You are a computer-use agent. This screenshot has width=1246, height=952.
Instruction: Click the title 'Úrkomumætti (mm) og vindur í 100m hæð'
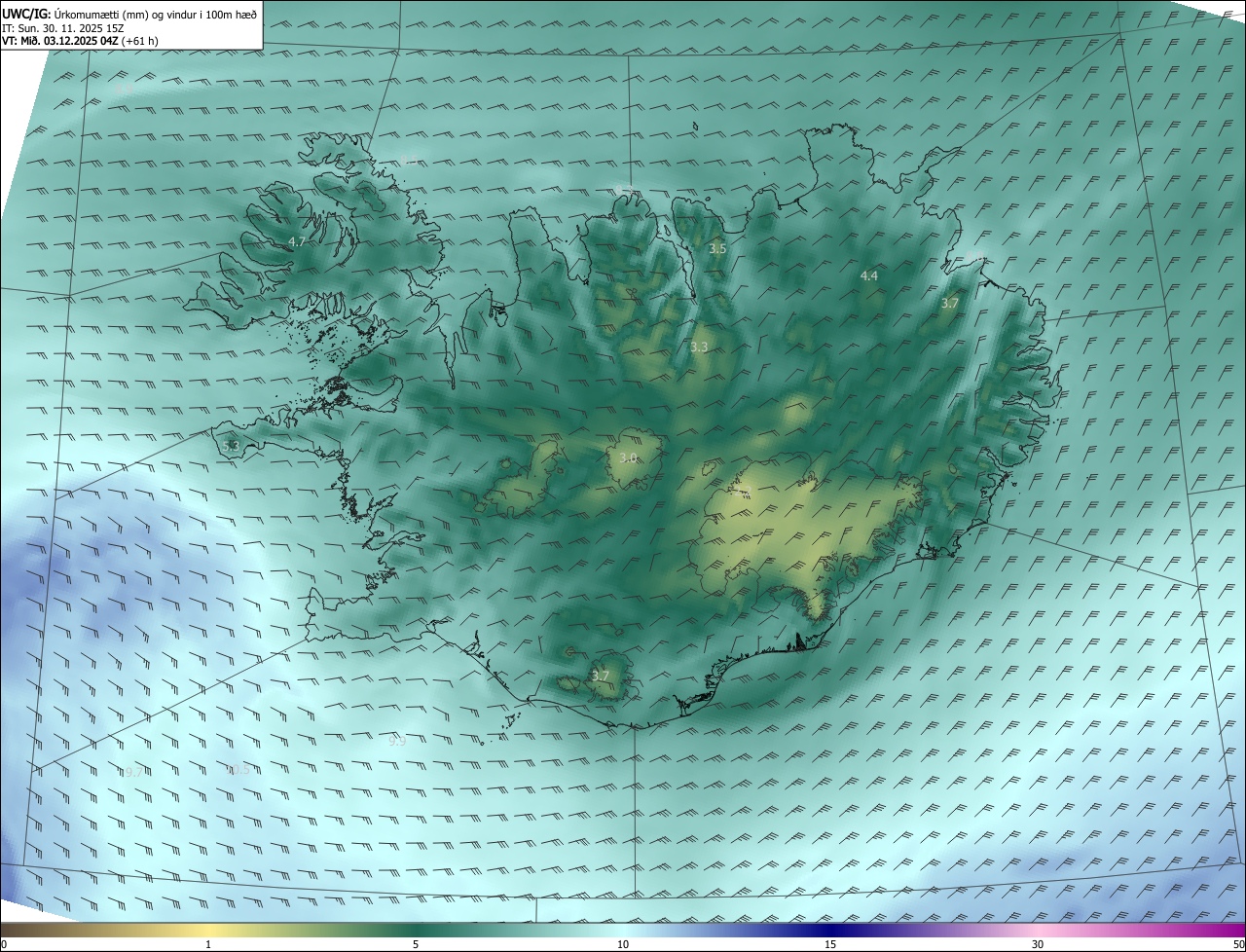tap(155, 14)
